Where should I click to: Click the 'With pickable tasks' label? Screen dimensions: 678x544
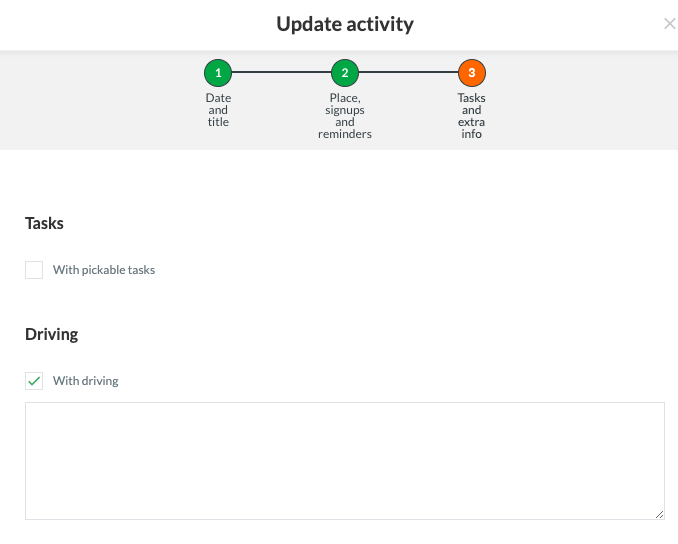[x=104, y=270]
